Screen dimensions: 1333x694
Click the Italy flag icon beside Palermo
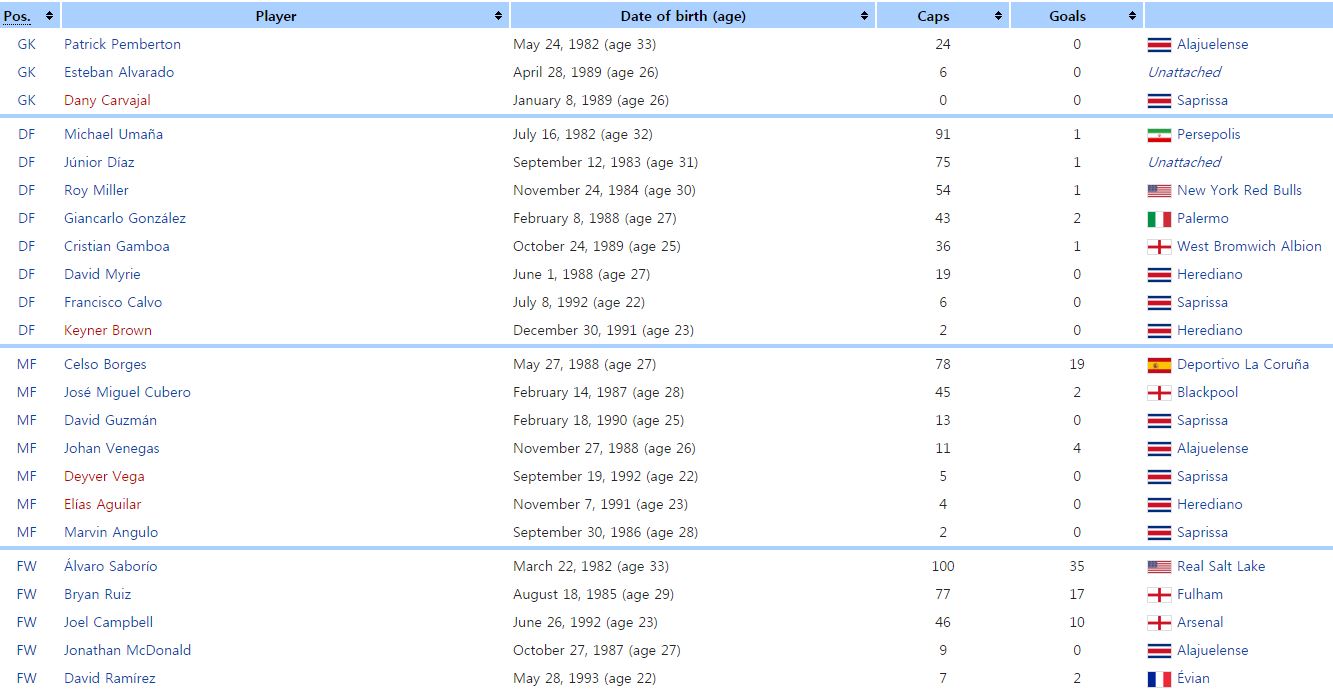coord(1159,219)
